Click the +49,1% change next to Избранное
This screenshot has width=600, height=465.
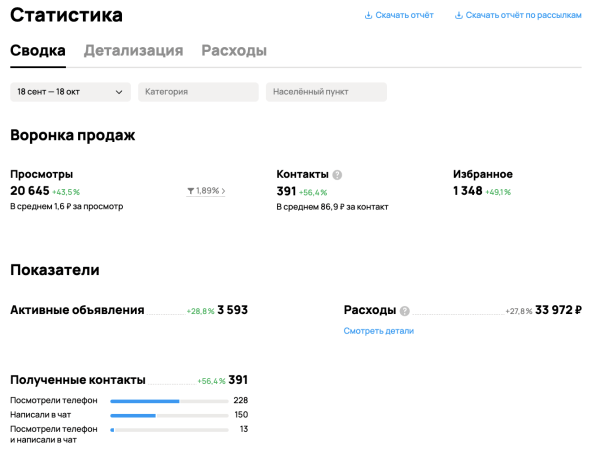[498, 192]
